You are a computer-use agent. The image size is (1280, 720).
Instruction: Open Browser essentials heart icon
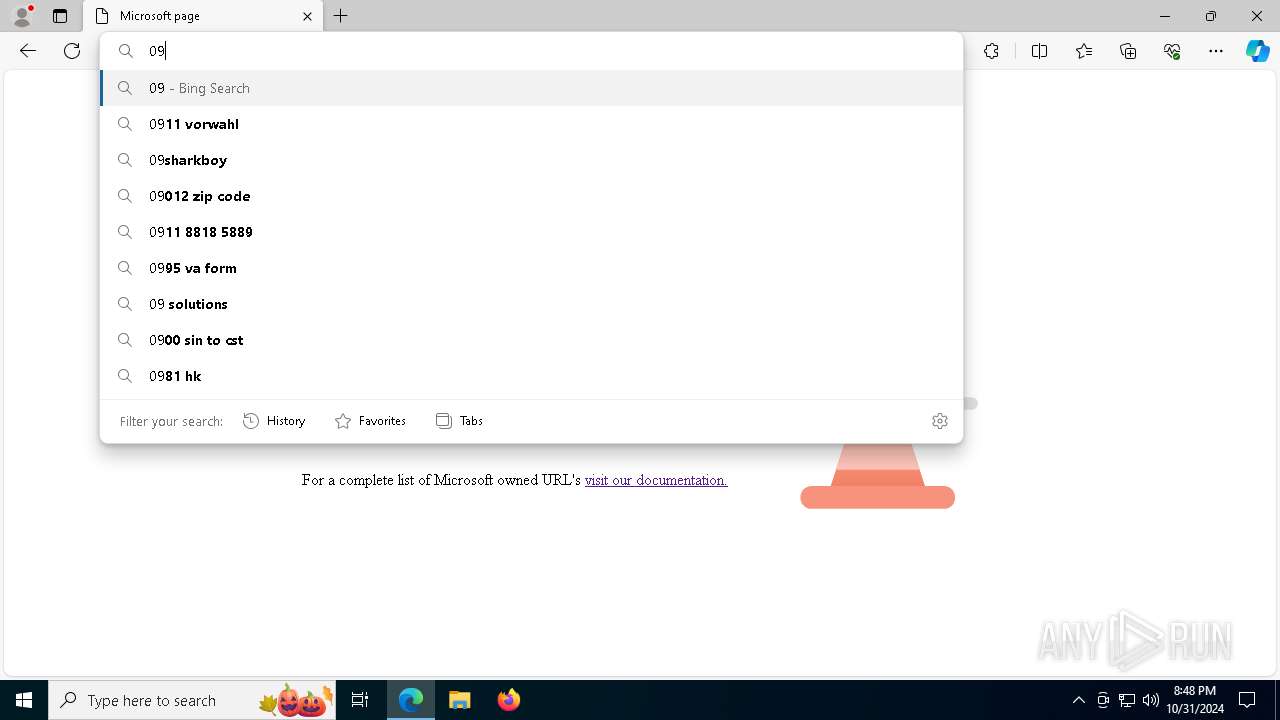pos(1172,51)
